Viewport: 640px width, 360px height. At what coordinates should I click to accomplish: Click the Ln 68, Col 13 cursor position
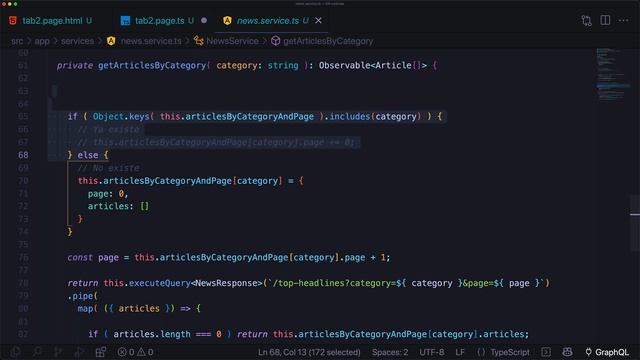309,352
